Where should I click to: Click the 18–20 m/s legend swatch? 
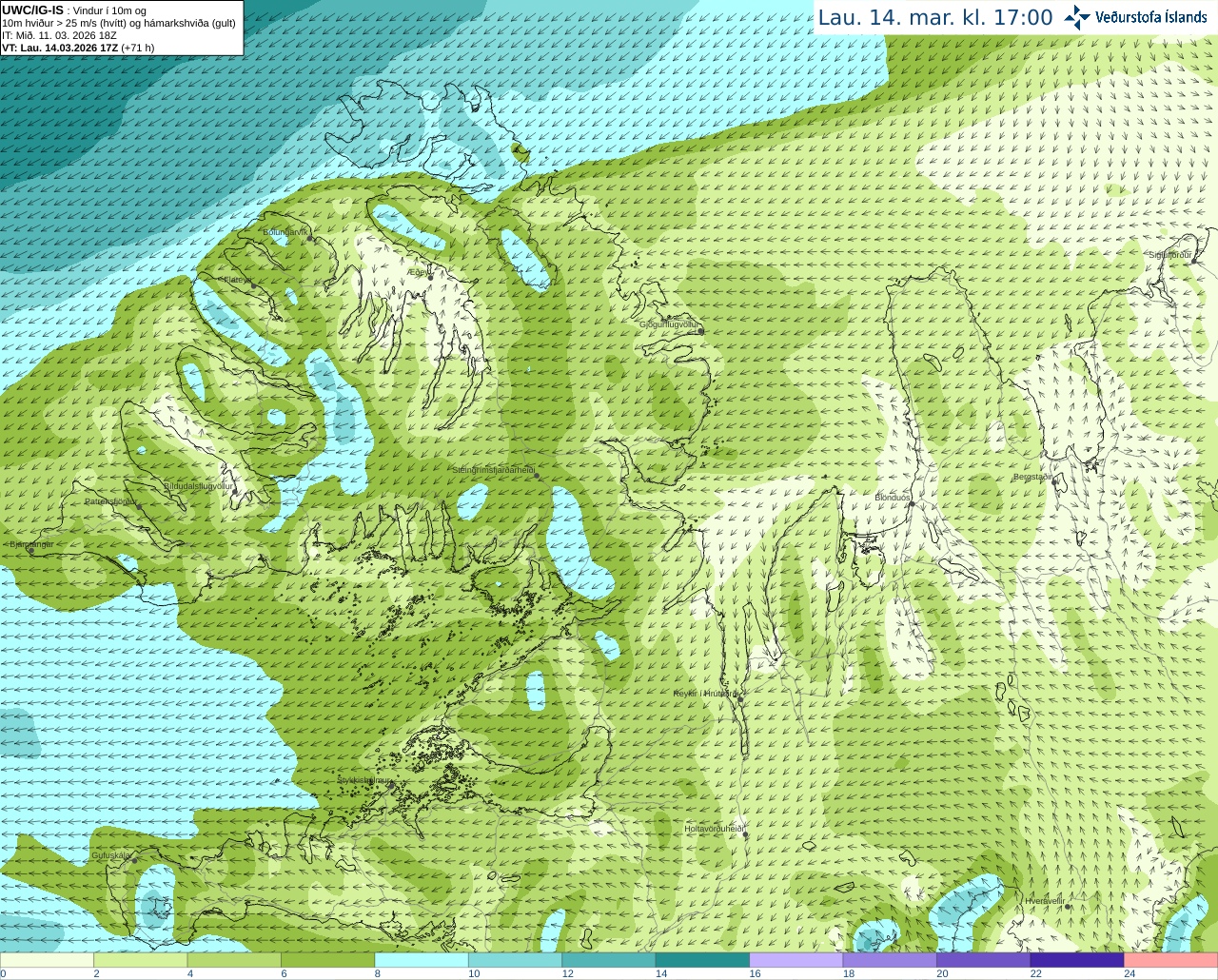point(890,960)
